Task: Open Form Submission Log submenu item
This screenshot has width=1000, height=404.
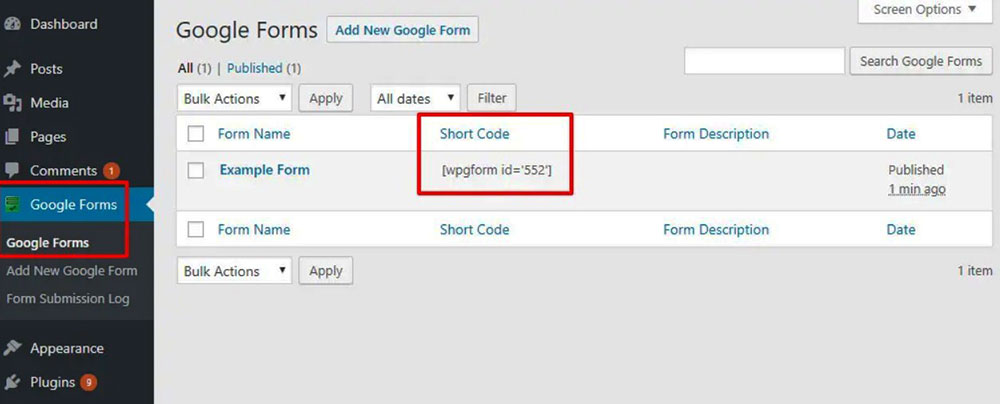Action: point(68,299)
